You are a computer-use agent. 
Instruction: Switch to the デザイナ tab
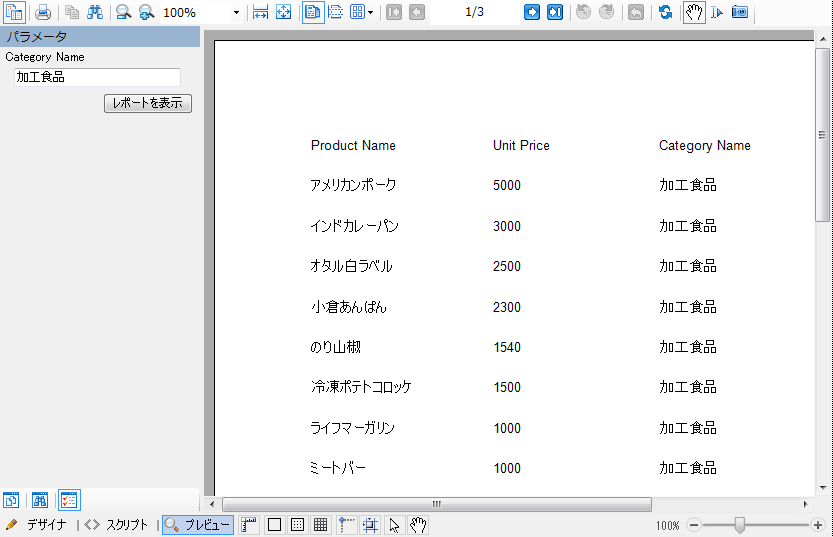[37, 525]
